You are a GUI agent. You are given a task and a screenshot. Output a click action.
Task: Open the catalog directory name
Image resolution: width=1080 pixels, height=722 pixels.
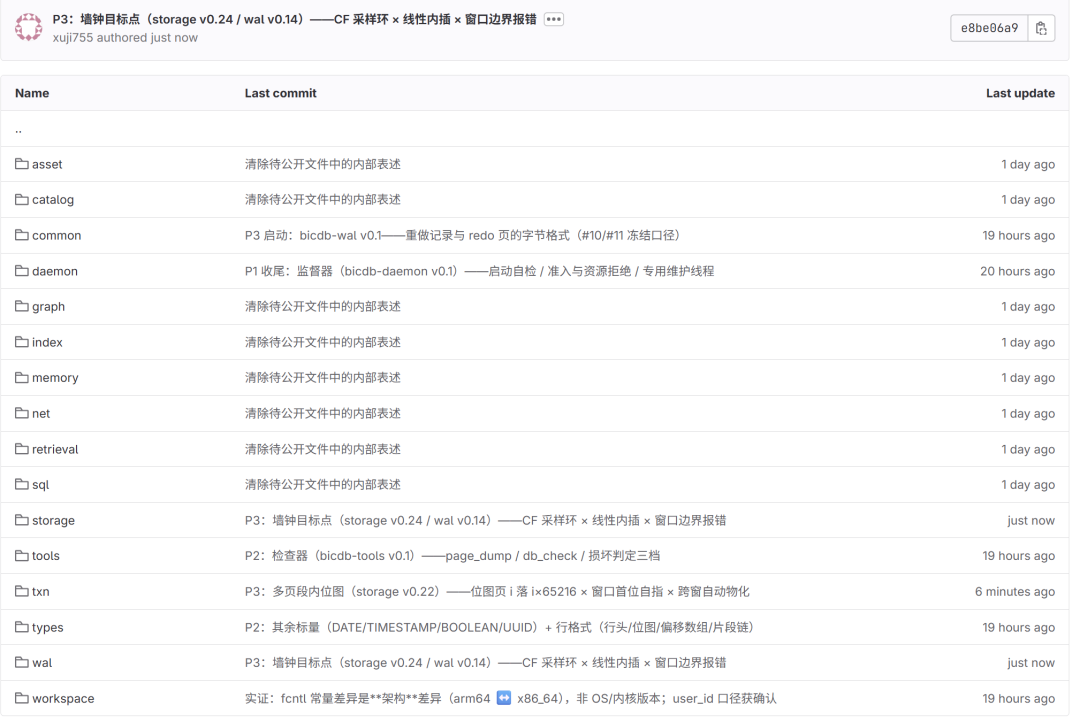[53, 200]
